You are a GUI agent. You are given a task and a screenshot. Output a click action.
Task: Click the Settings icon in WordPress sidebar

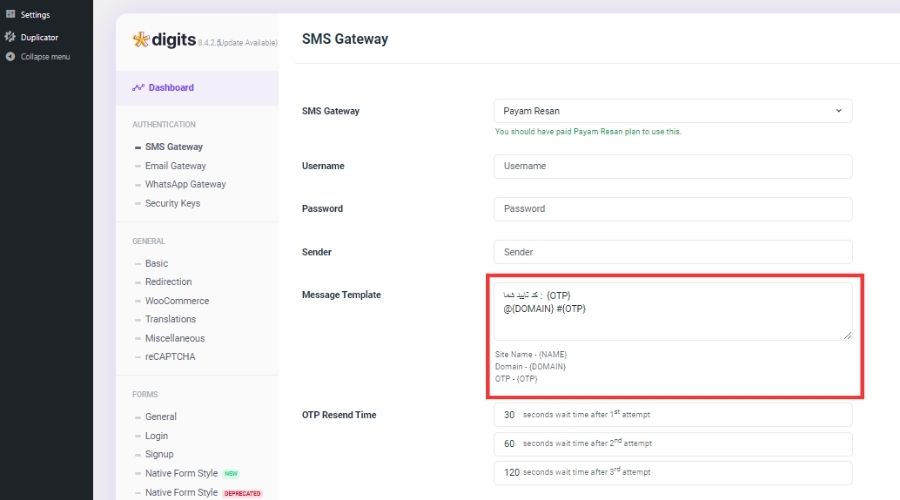[x=10, y=15]
